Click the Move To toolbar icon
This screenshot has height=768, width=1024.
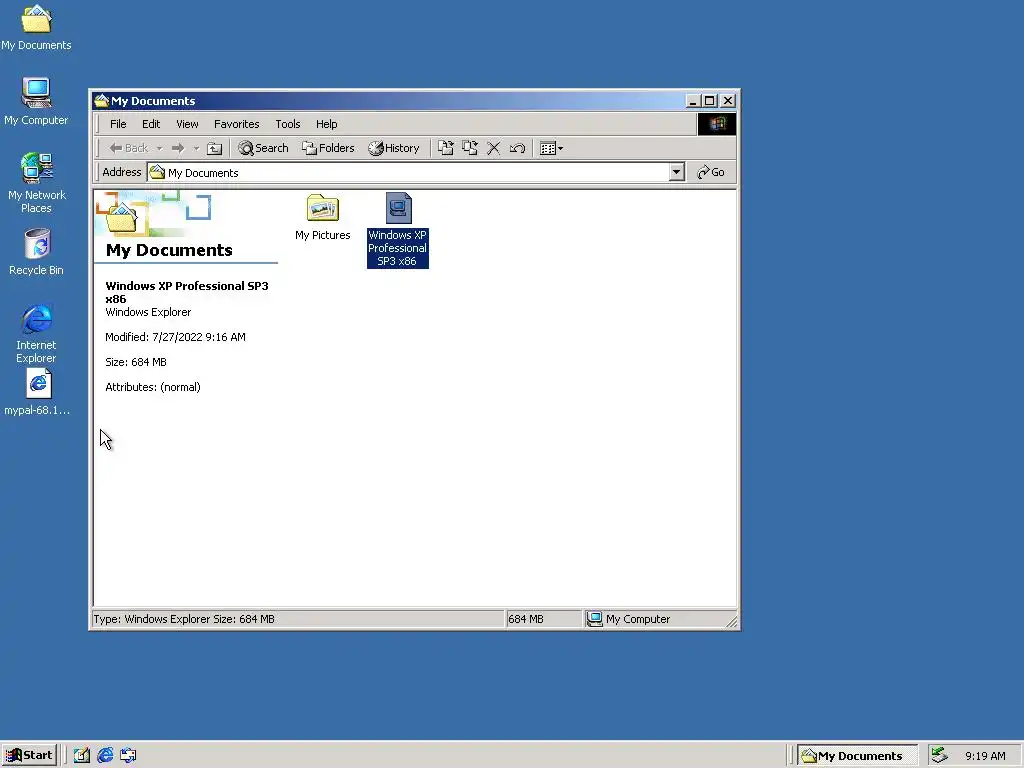pyautogui.click(x=445, y=148)
